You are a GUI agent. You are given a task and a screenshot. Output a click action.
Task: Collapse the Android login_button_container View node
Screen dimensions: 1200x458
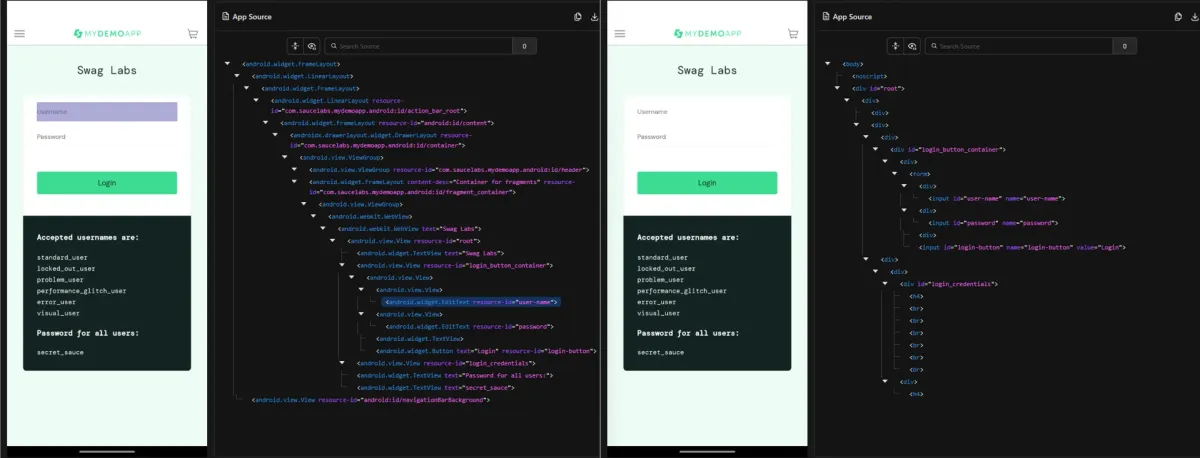coord(343,265)
